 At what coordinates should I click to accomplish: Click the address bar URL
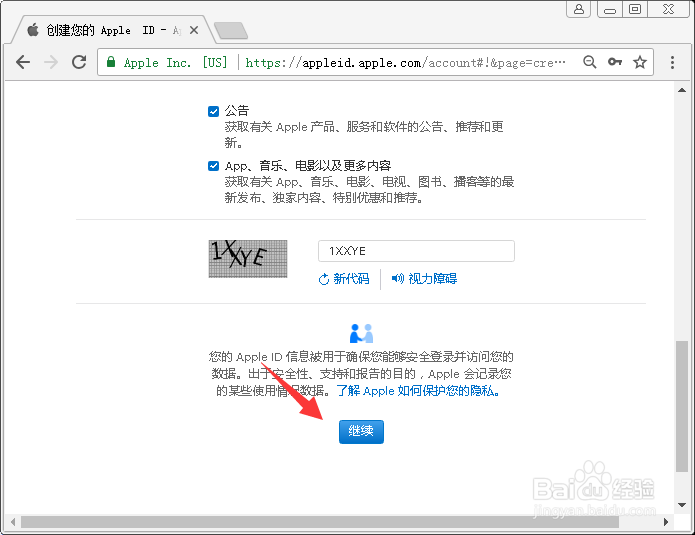coord(405,63)
